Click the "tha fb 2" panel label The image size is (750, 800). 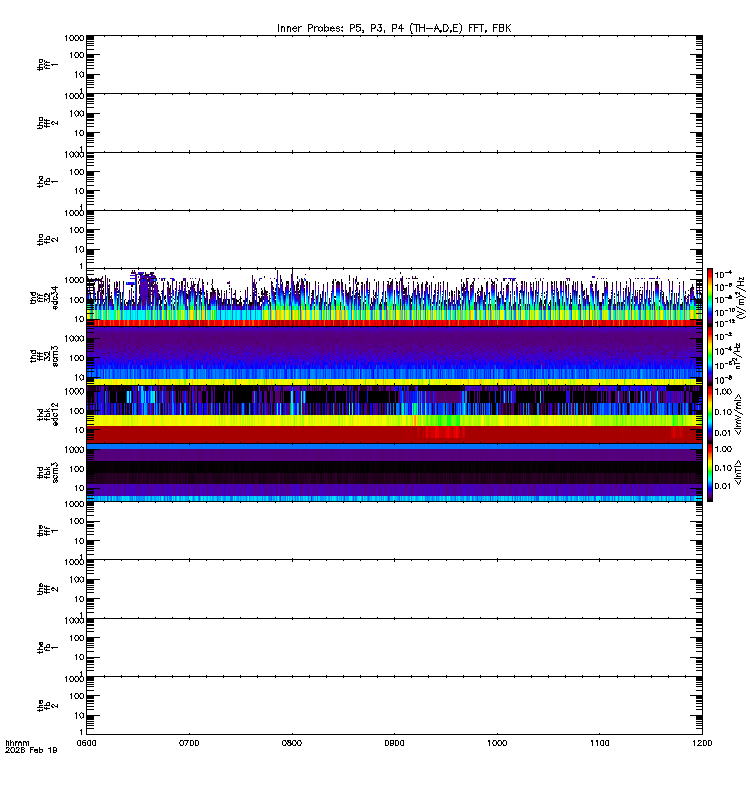(x=47, y=239)
